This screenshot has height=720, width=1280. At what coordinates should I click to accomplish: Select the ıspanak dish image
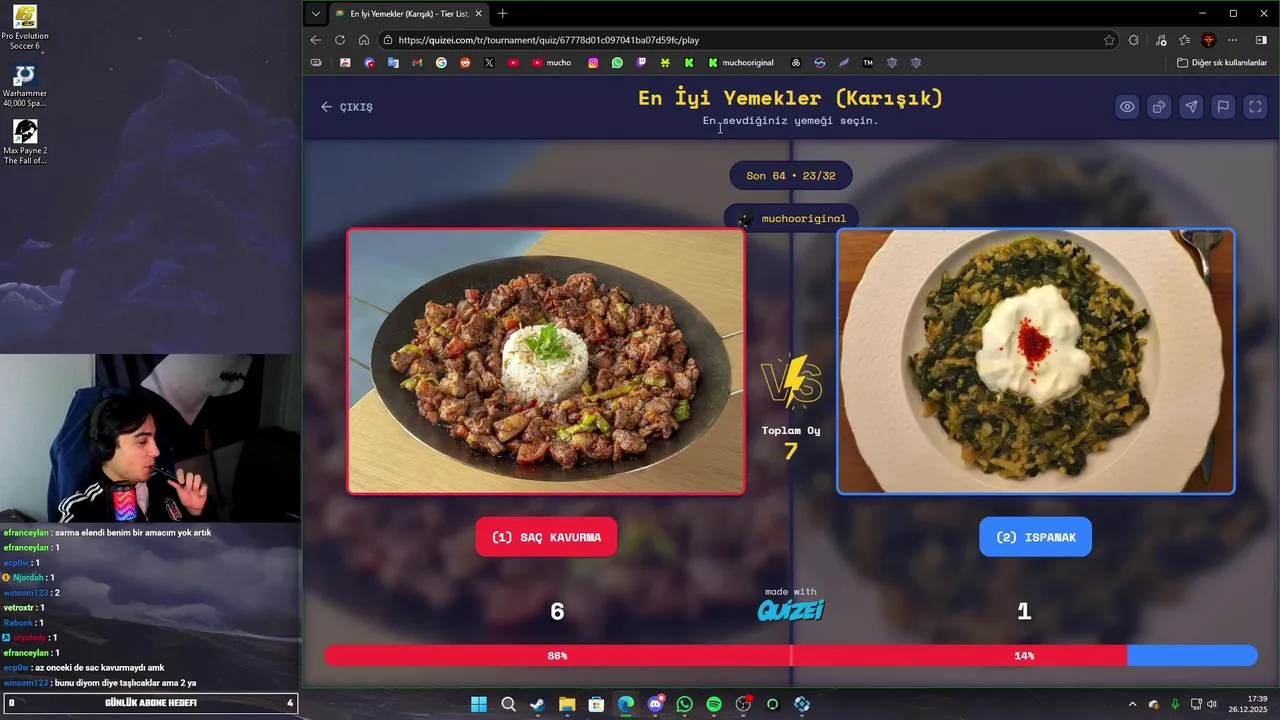click(x=1035, y=361)
